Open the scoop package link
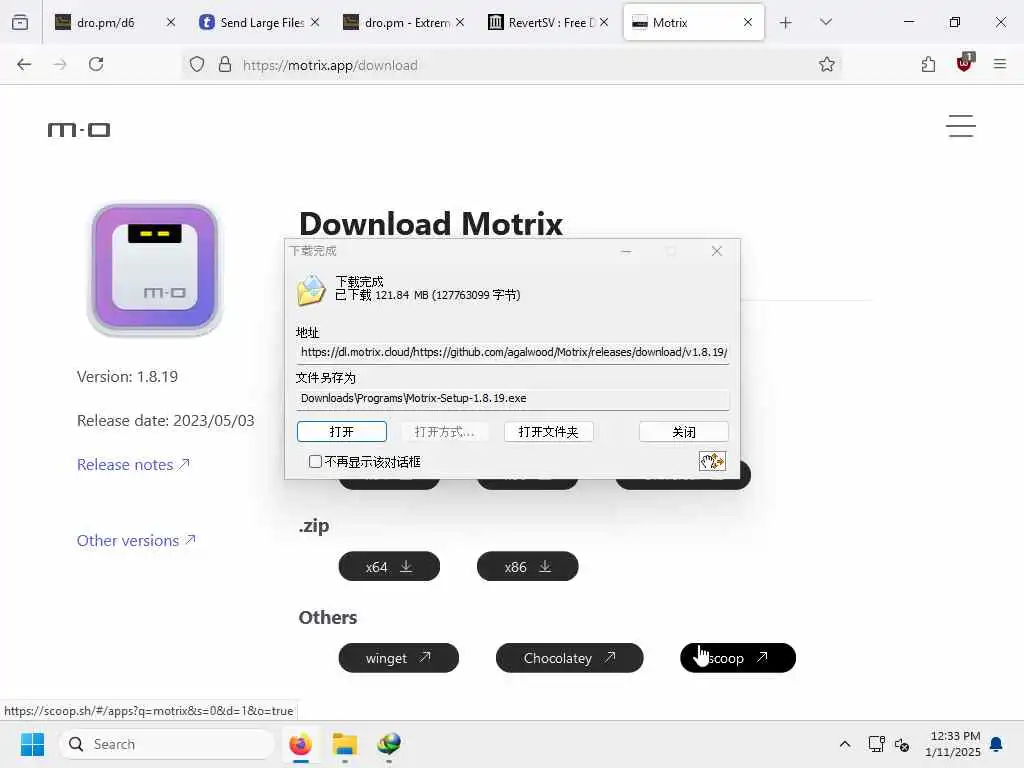The height and width of the screenshot is (768, 1024). [738, 658]
